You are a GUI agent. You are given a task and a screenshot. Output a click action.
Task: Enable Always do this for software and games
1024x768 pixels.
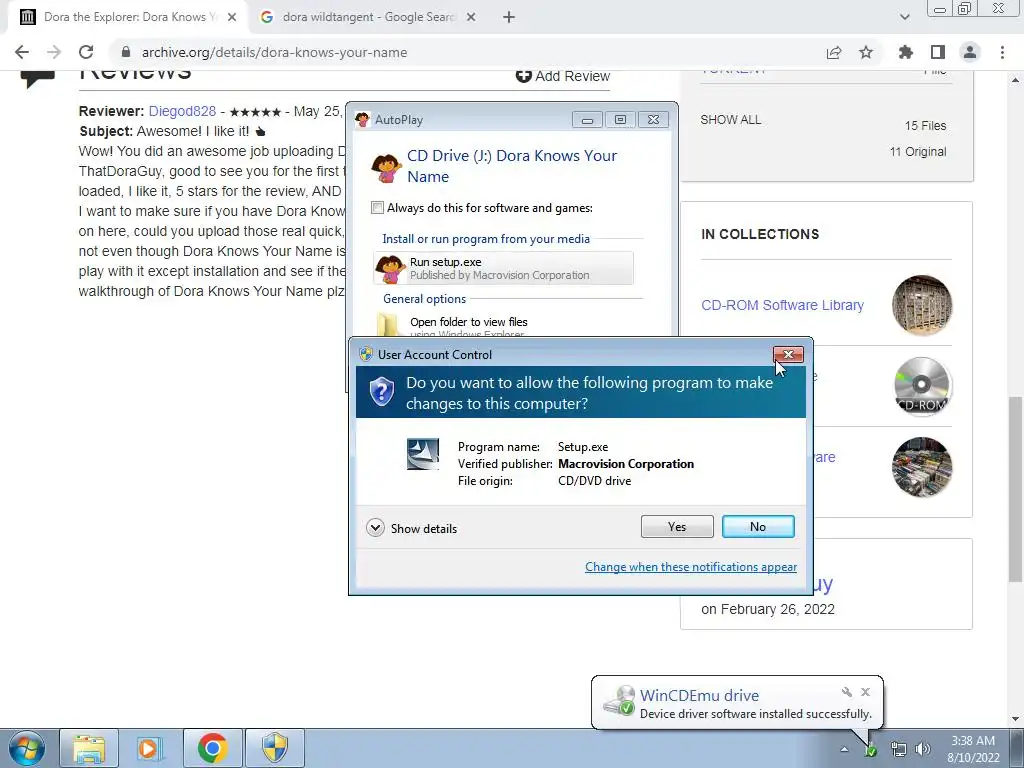pos(377,208)
